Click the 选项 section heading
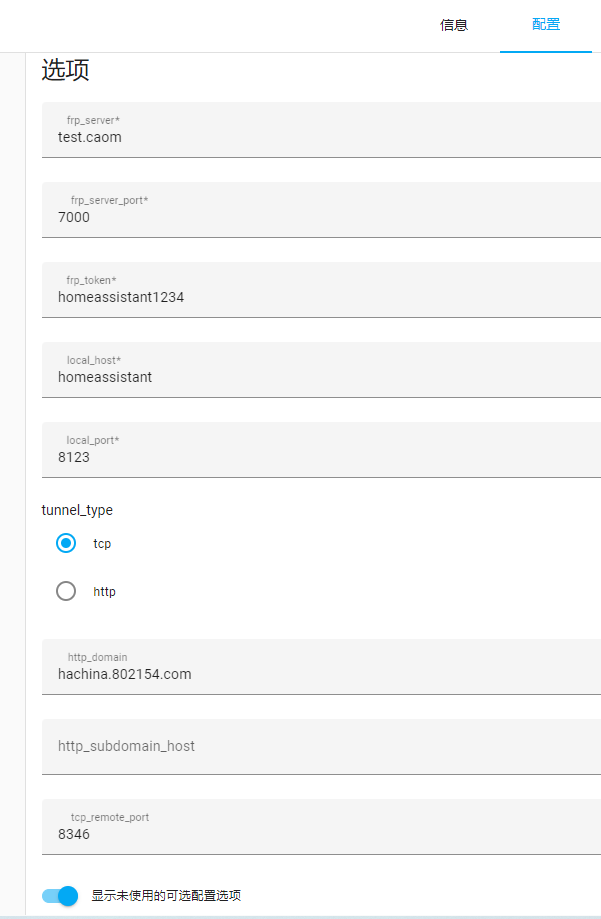This screenshot has width=601, height=919. (65, 71)
